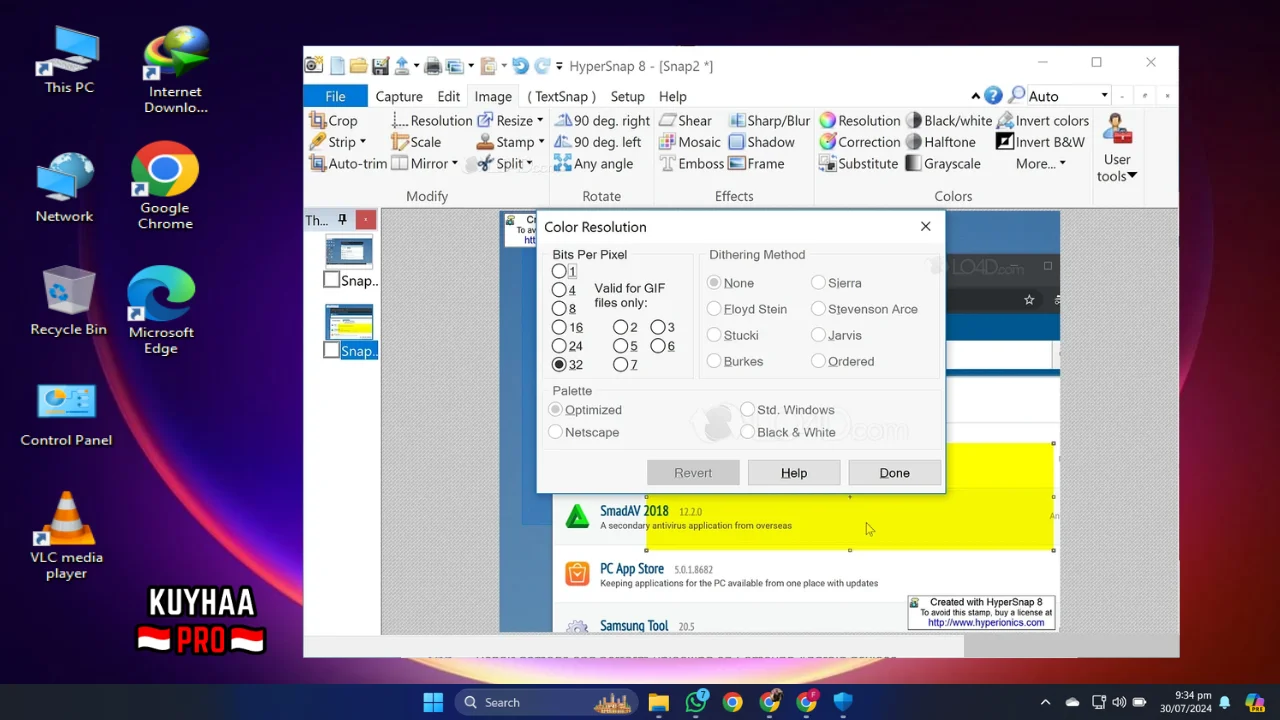Select 32 bits per pixel
This screenshot has height=720, width=1280.
point(559,365)
